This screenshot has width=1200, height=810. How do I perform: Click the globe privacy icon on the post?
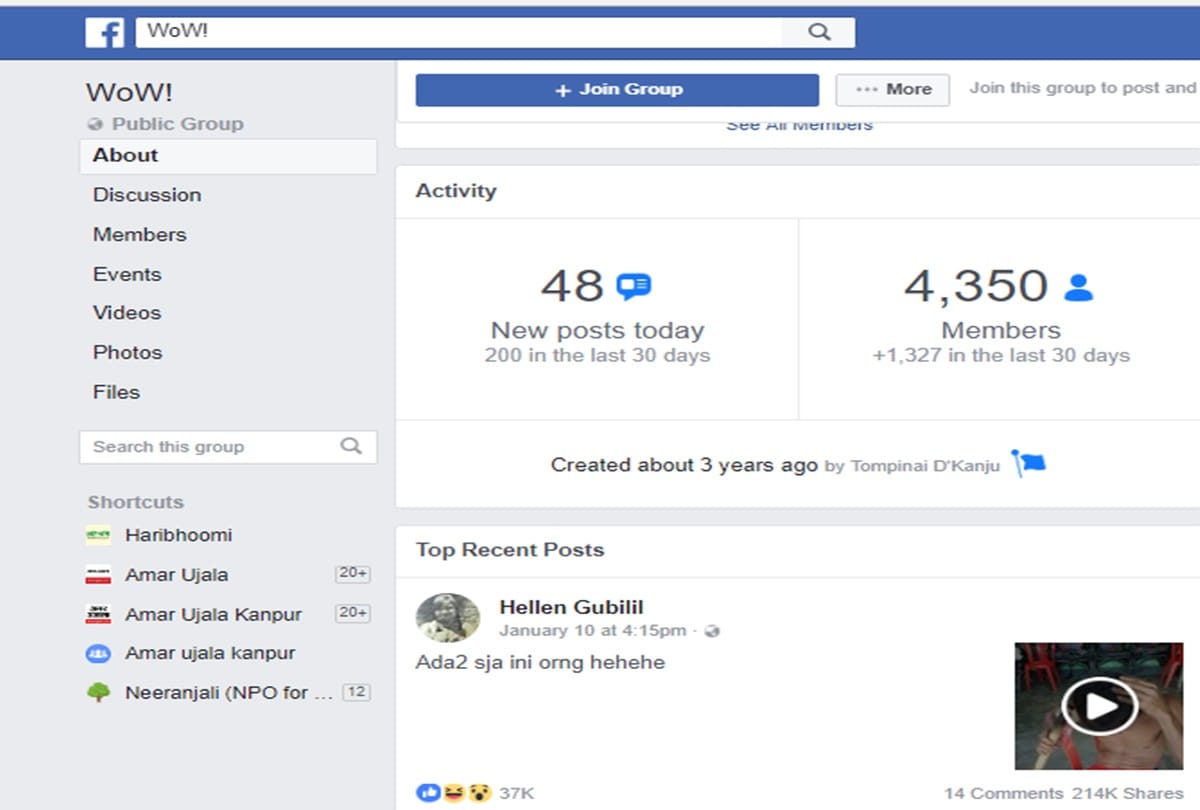(x=712, y=631)
